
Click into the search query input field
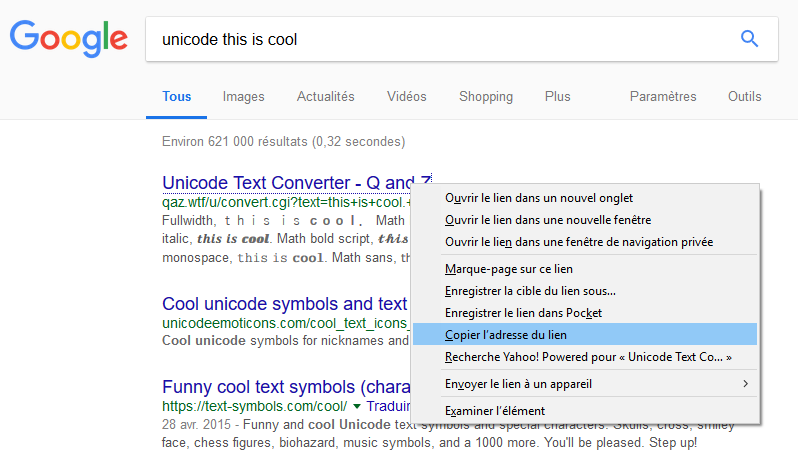[430, 40]
